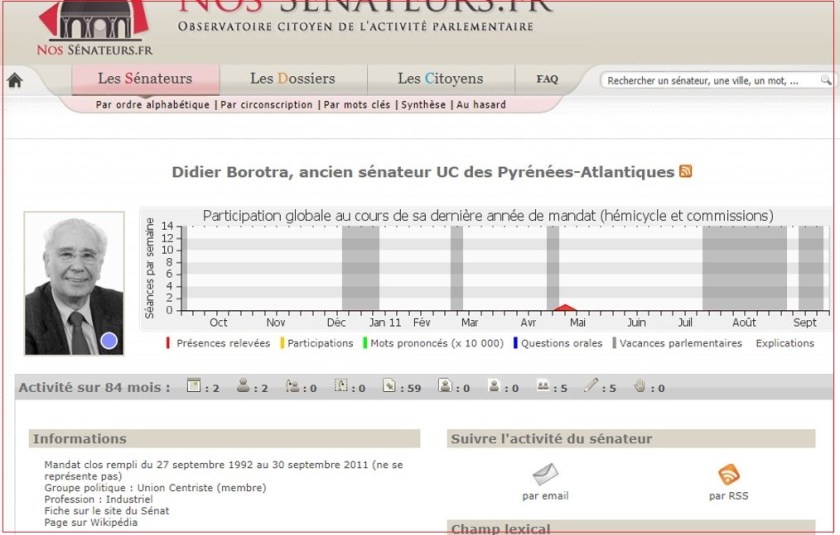
Task: Click the "Au hasard" submenu link
Action: pyautogui.click(x=481, y=104)
